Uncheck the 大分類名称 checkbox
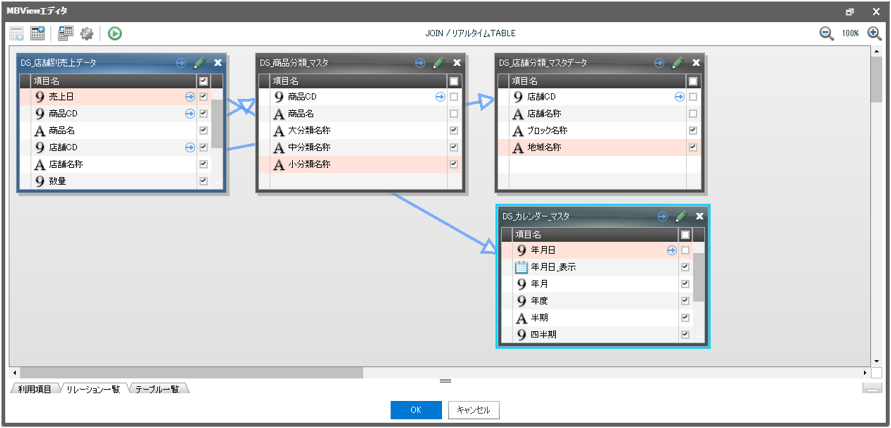Image resolution: width=891 pixels, height=428 pixels. [453, 131]
